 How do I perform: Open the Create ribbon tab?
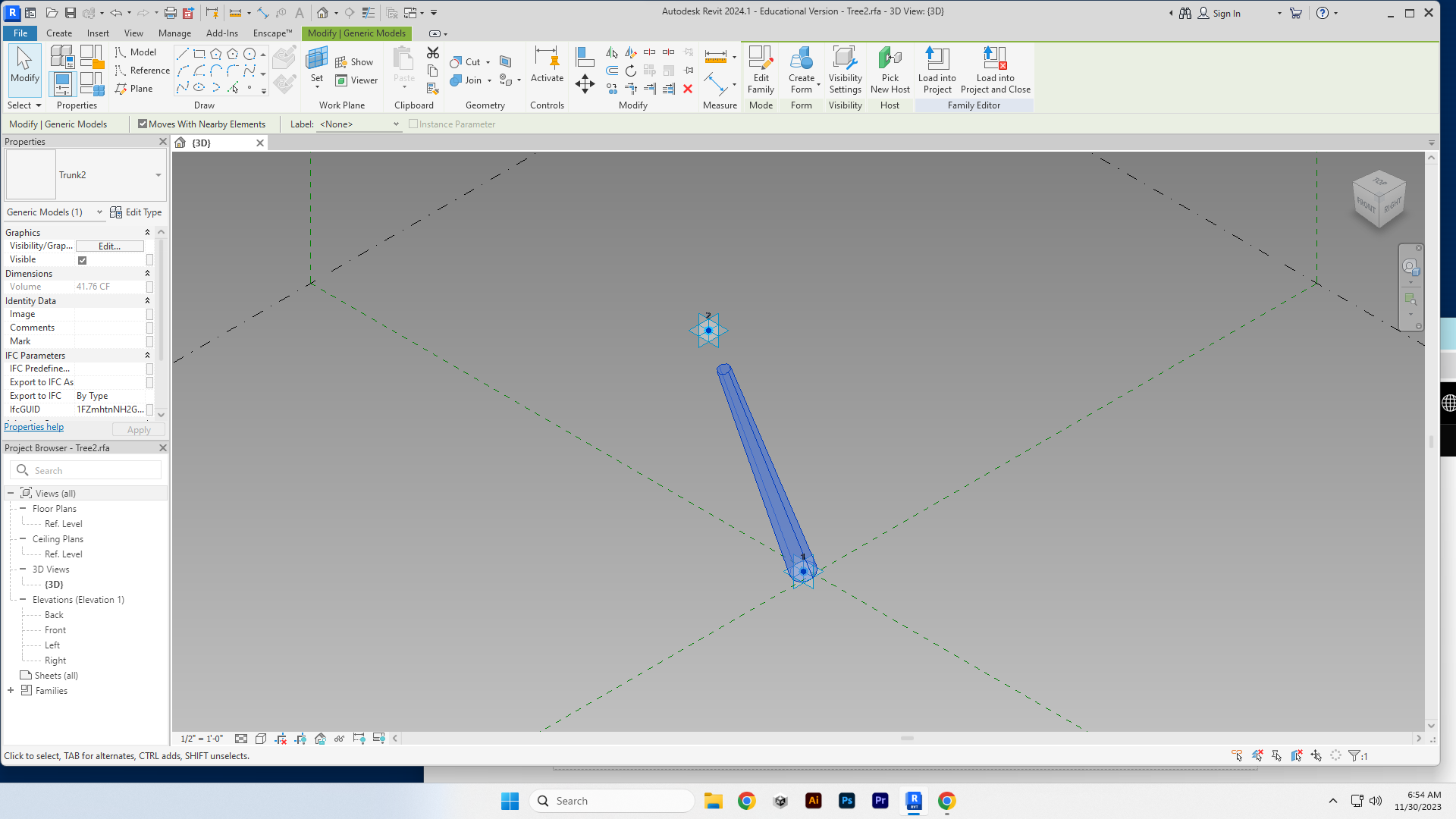coord(58,33)
